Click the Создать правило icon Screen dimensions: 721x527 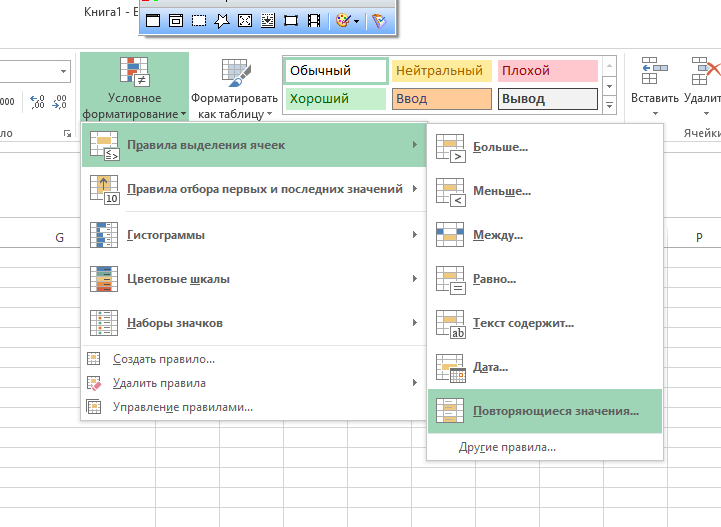93,359
